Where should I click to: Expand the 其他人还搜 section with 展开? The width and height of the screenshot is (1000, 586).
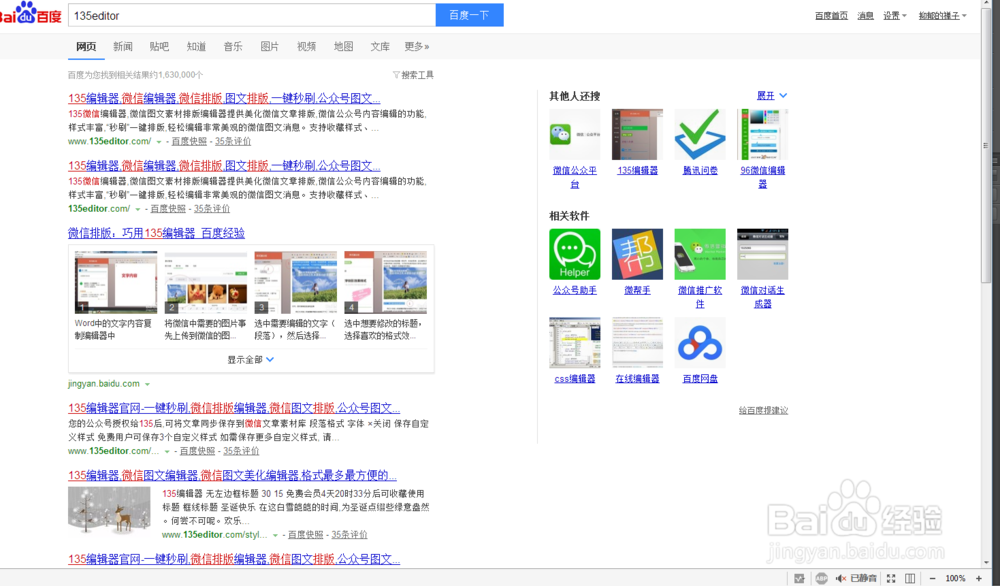pyautogui.click(x=772, y=96)
